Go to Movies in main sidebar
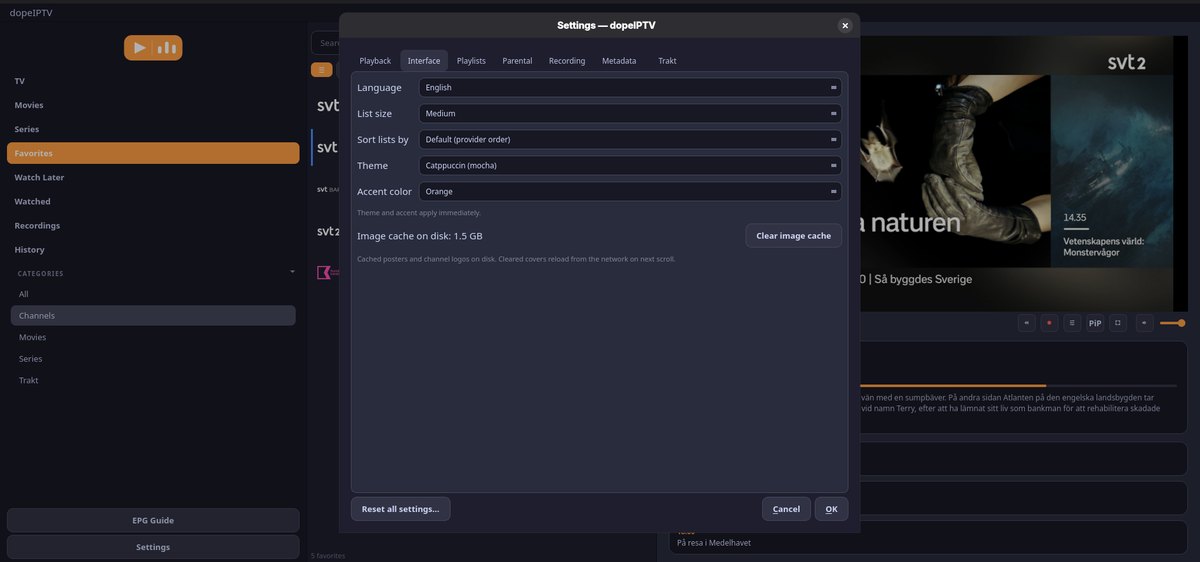Viewport: 1200px width, 562px height. (x=153, y=105)
